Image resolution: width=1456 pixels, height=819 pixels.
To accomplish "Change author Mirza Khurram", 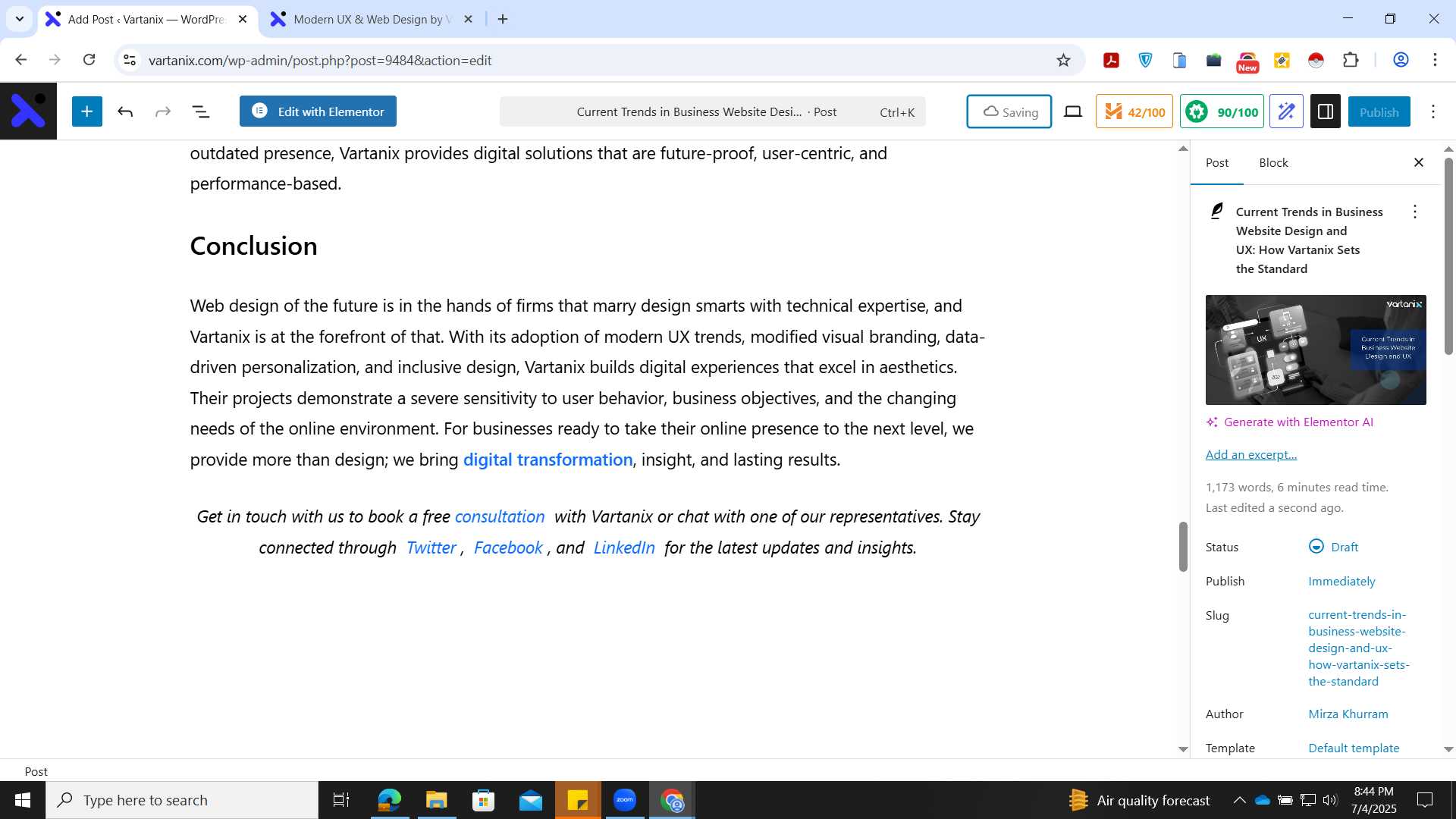I will [x=1348, y=714].
